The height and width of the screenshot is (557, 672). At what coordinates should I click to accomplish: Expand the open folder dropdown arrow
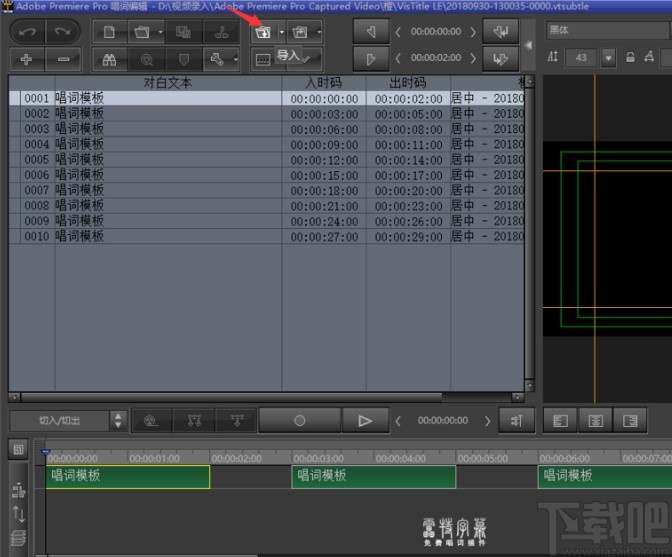click(162, 32)
